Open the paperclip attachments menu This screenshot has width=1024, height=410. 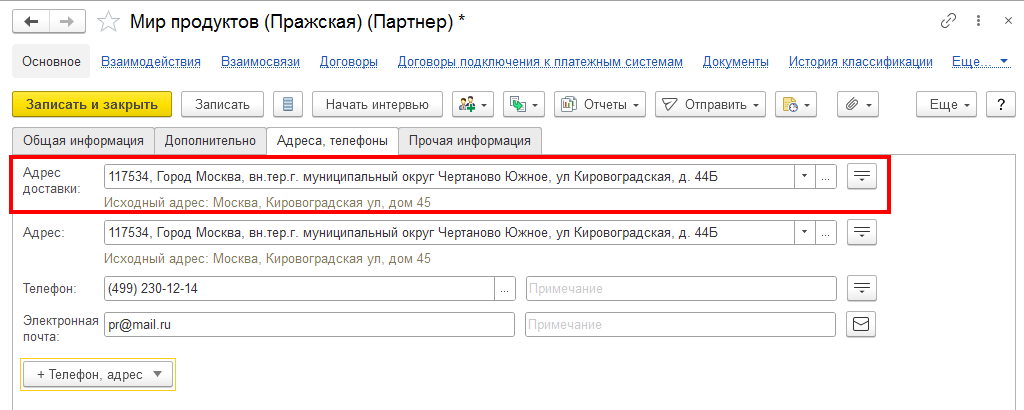pos(857,104)
